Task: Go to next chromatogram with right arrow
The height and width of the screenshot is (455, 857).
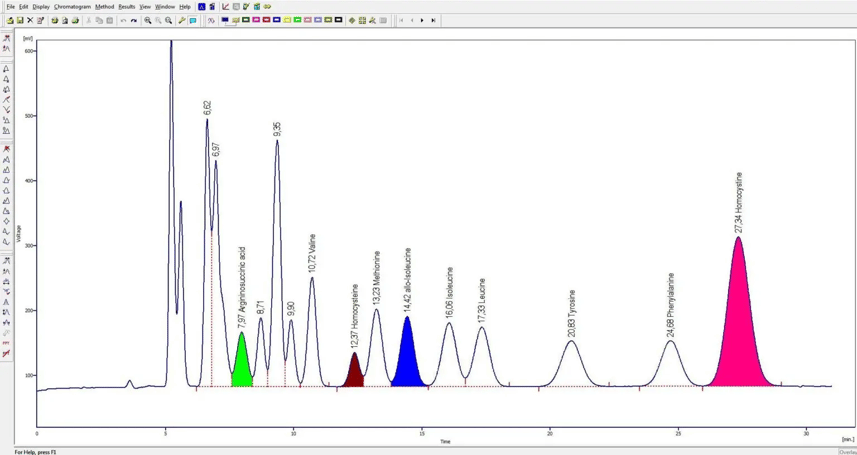Action: tap(422, 20)
